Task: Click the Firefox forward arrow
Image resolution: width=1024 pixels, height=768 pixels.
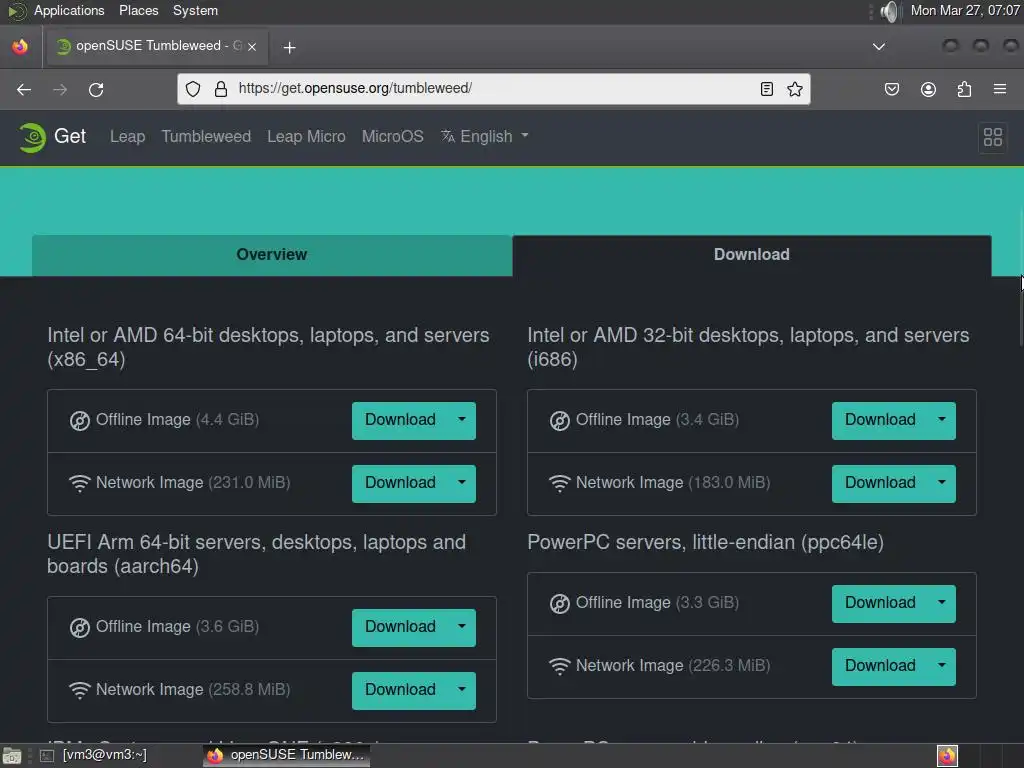Action: pos(60,89)
